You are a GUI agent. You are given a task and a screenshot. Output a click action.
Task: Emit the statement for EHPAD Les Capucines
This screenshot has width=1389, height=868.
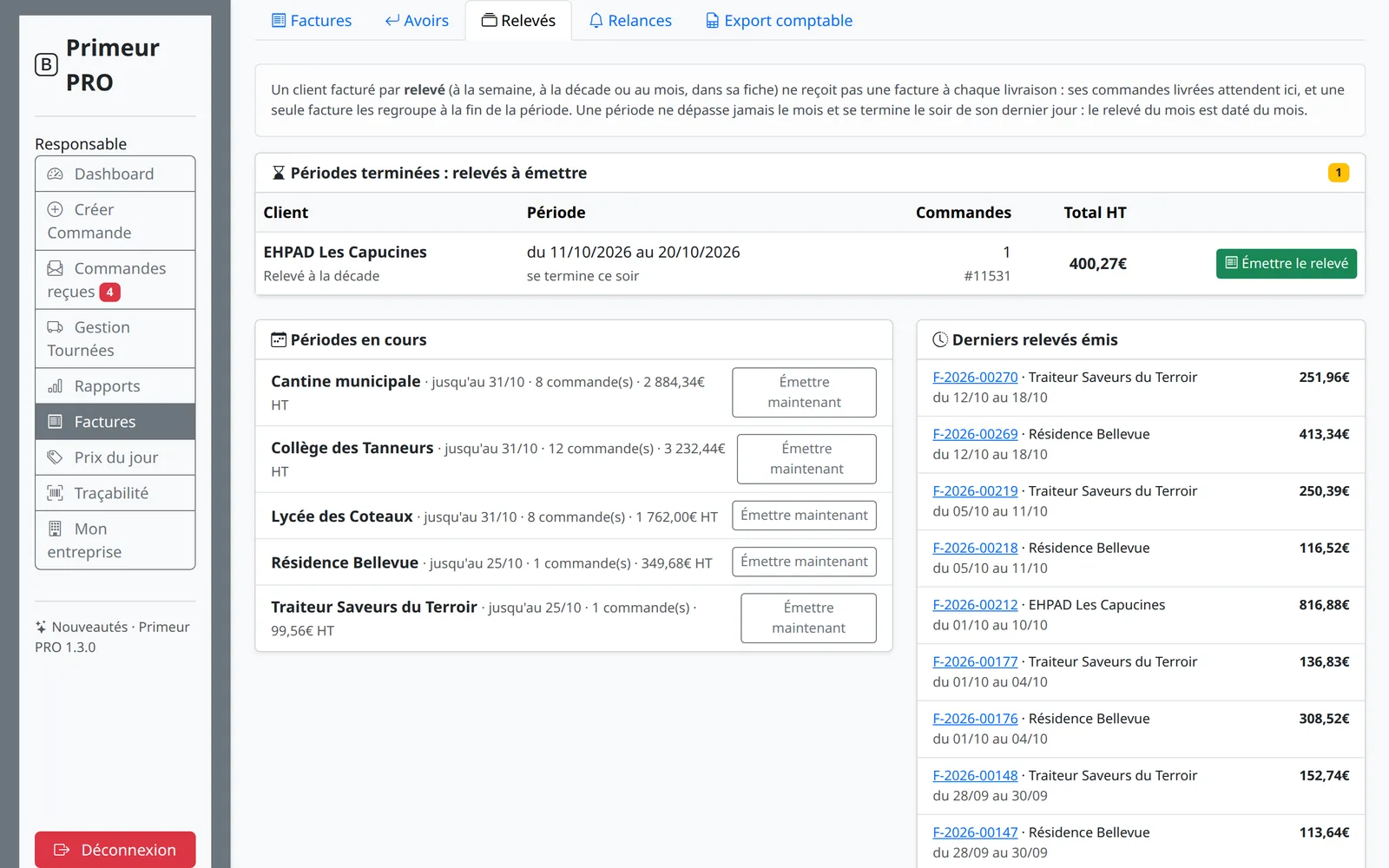pos(1287,264)
